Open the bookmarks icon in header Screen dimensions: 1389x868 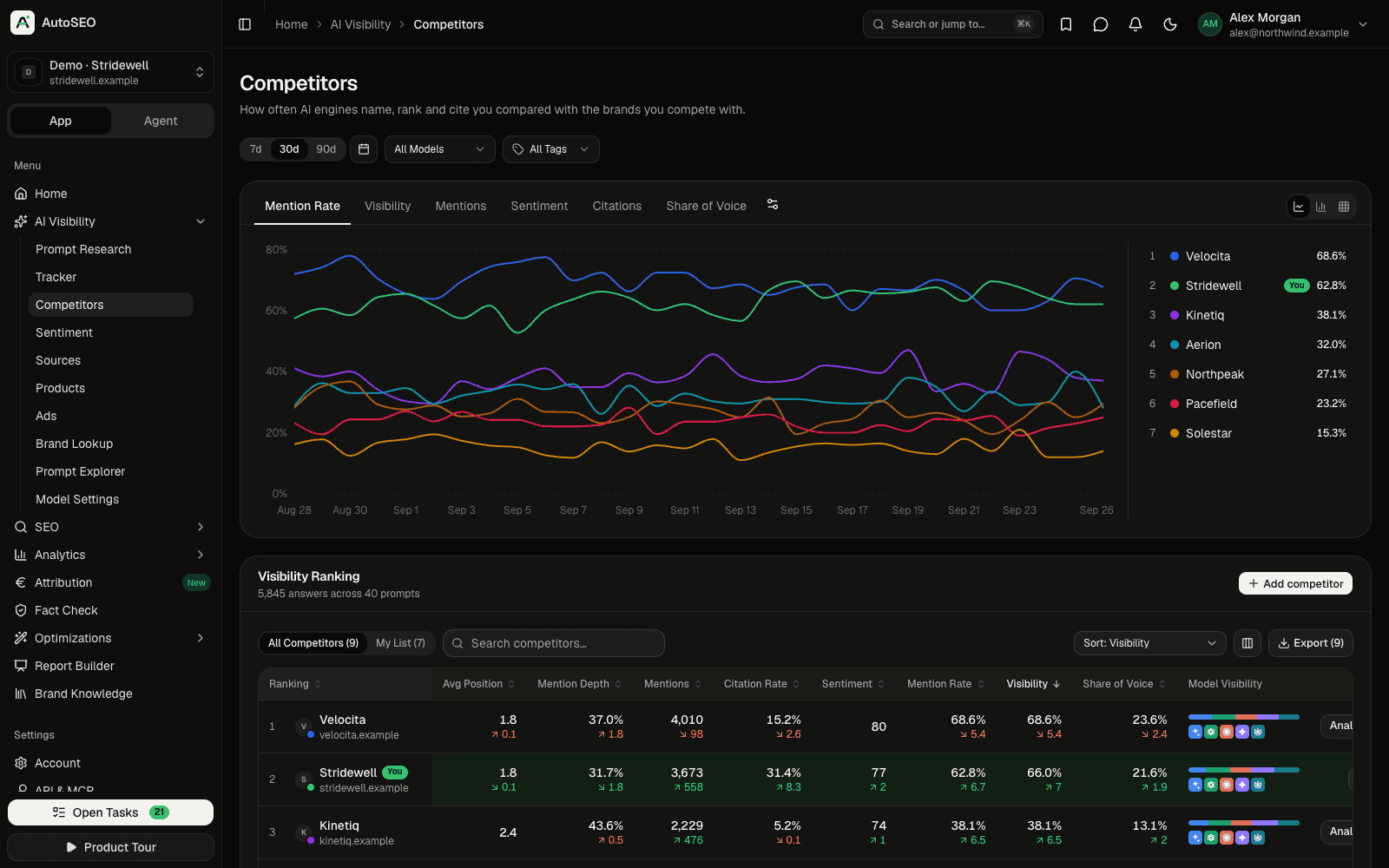(x=1066, y=24)
